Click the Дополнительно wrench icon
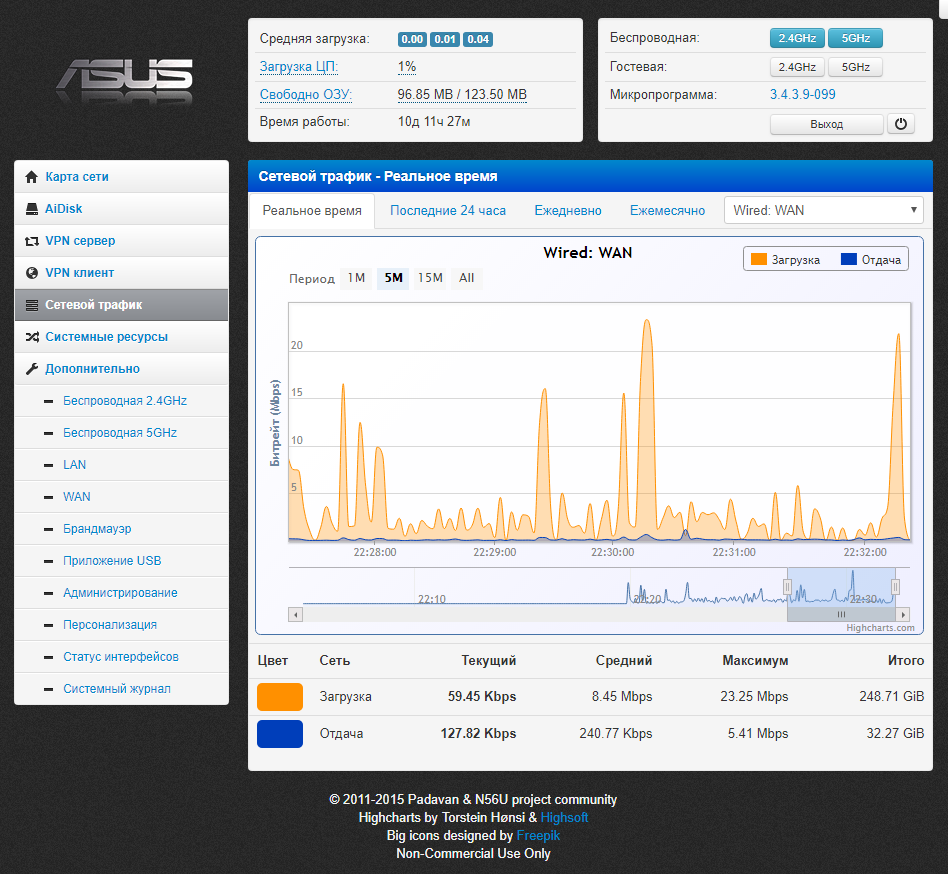 (31, 369)
